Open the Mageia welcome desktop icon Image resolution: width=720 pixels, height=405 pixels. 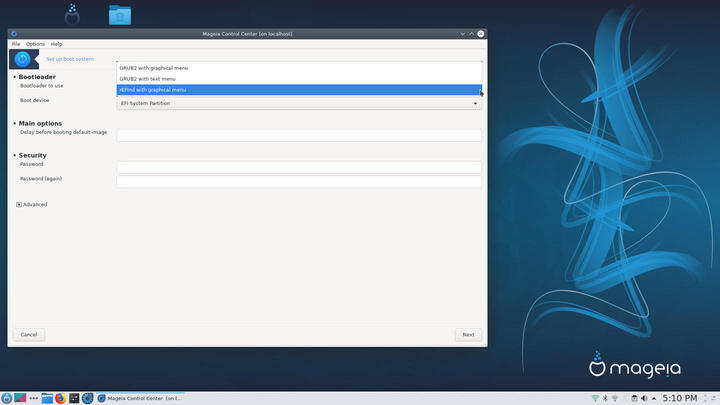point(72,14)
